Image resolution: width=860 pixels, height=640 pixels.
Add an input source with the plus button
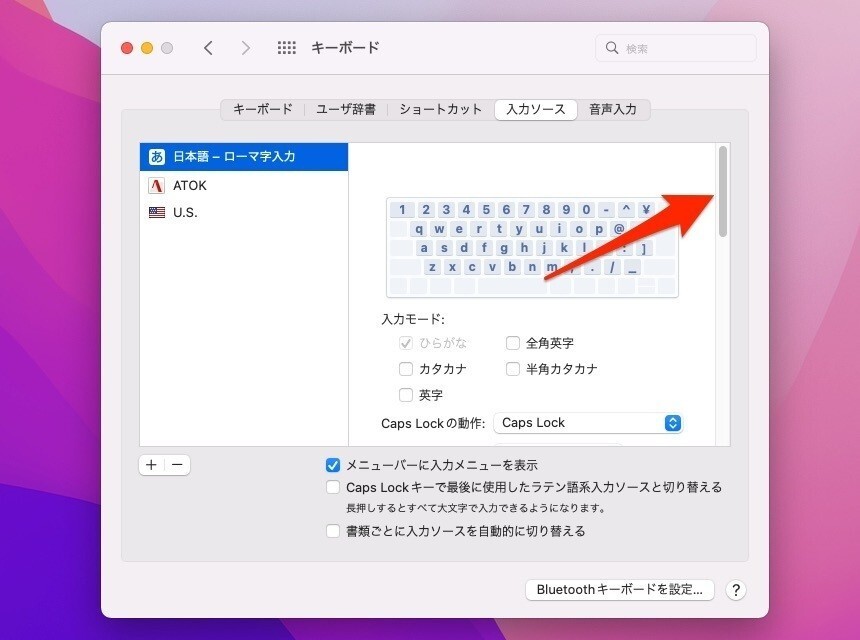(151, 464)
